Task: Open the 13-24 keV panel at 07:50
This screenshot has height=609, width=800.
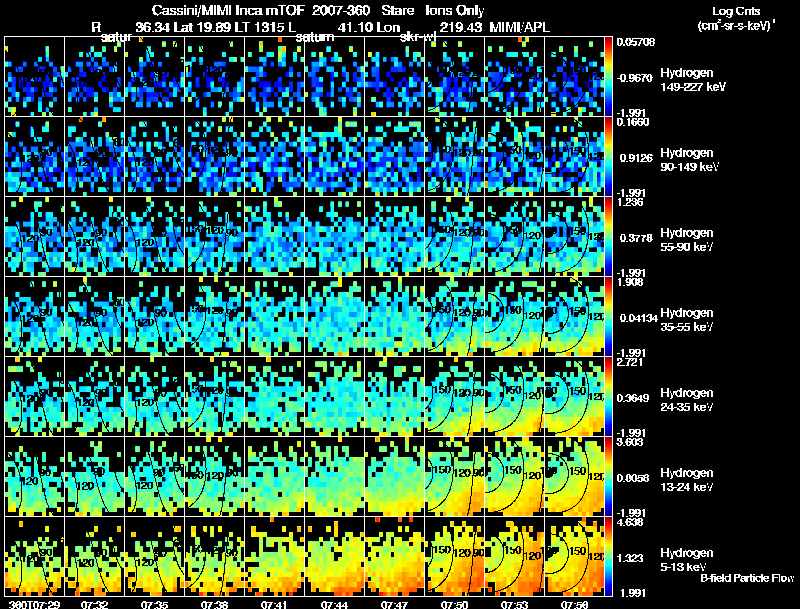Action: pos(454,476)
